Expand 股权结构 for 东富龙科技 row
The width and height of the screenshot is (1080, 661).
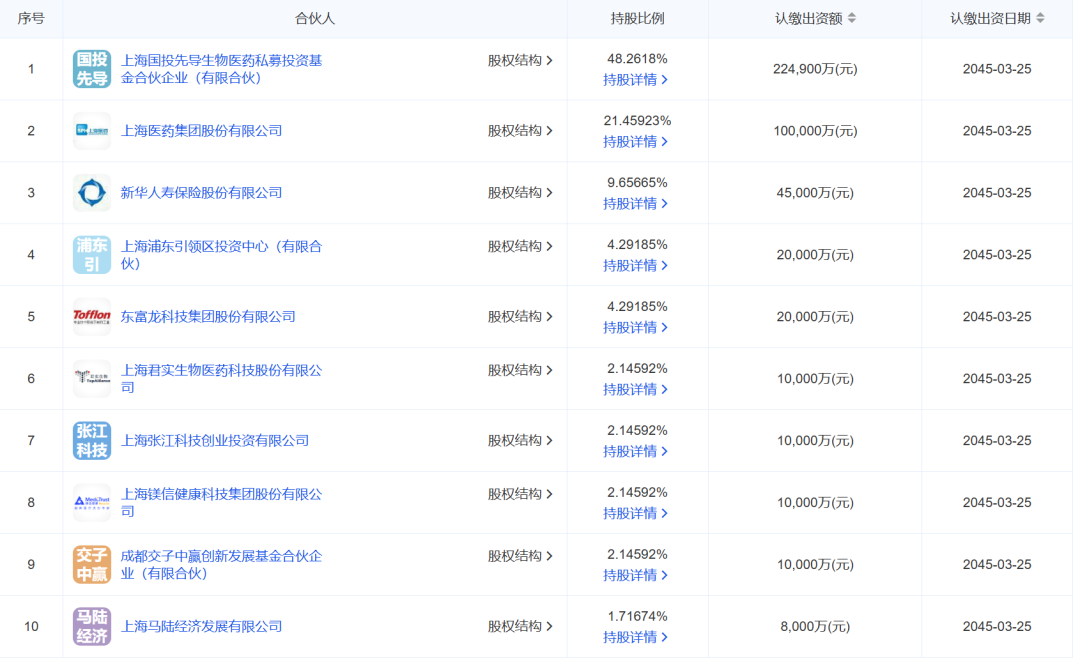pyautogui.click(x=520, y=317)
